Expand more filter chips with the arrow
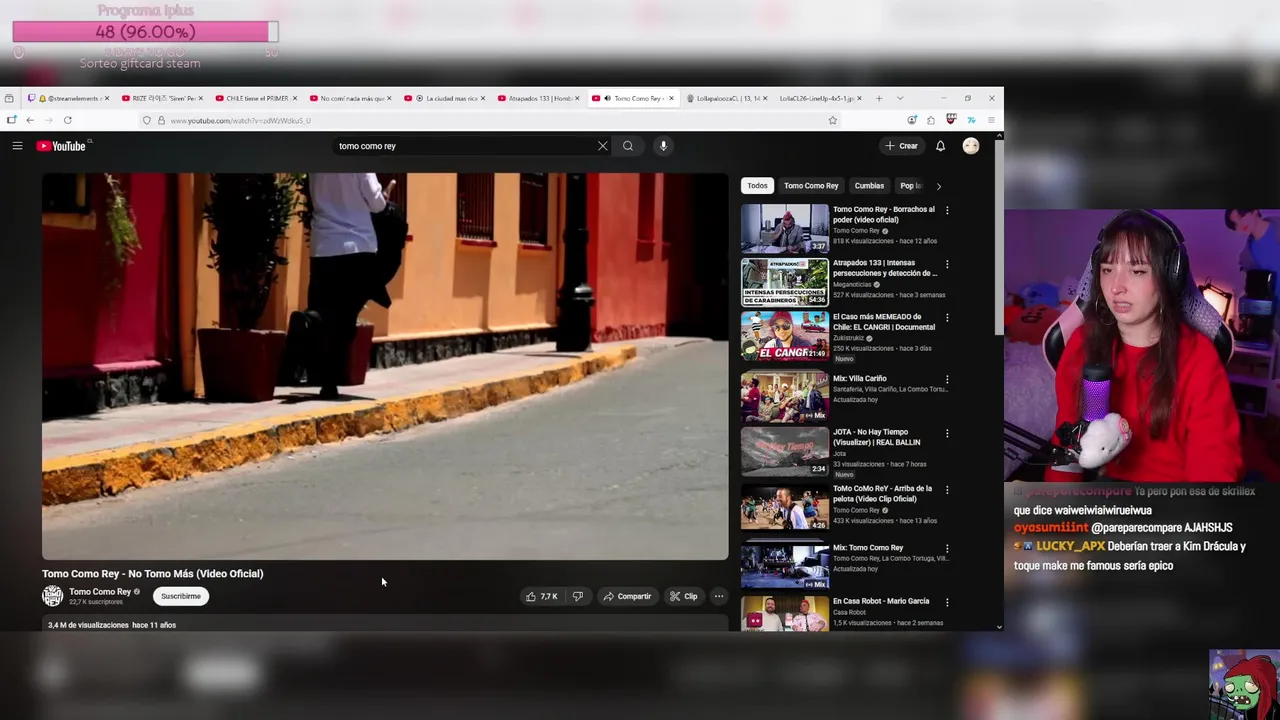The width and height of the screenshot is (1280, 720). tap(938, 186)
